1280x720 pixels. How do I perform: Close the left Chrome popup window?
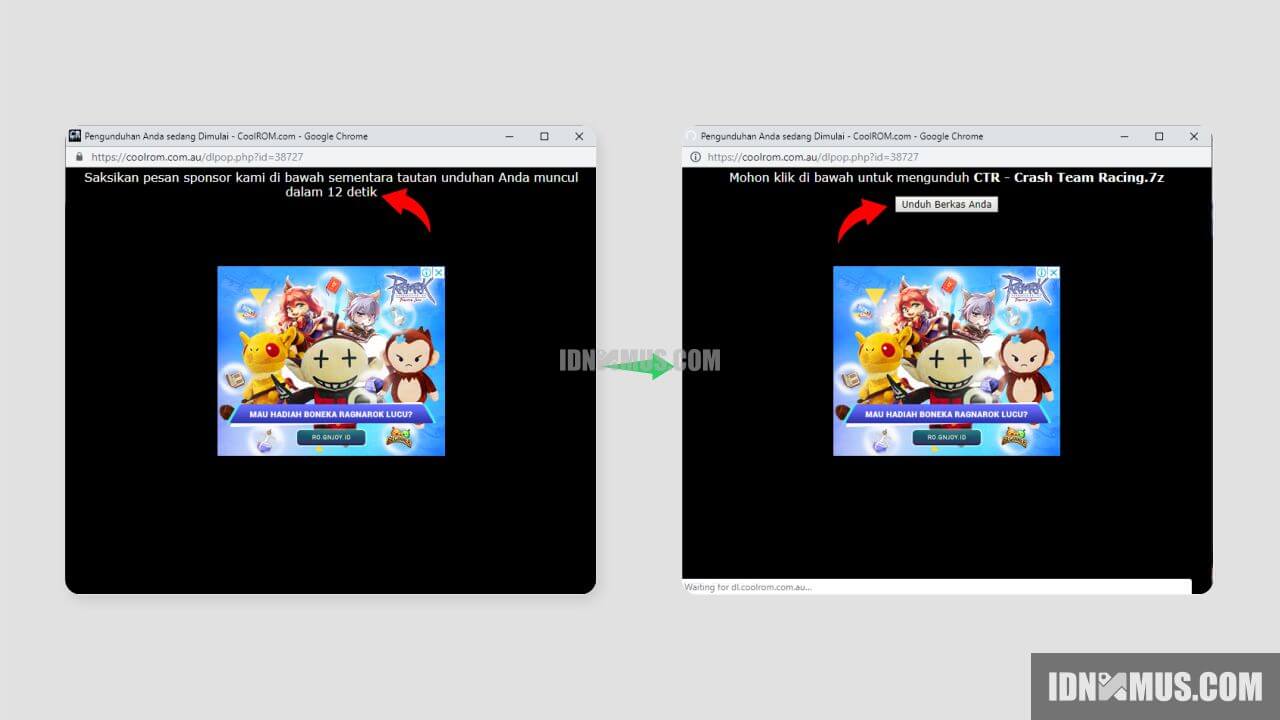[579, 136]
